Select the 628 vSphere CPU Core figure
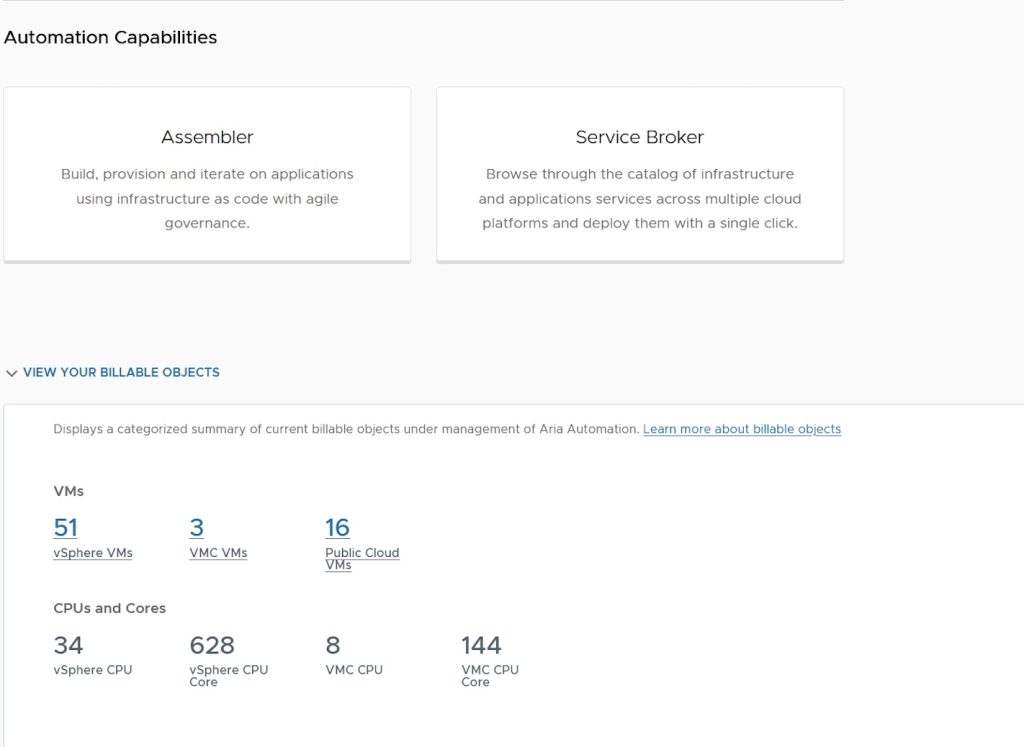 (x=212, y=645)
